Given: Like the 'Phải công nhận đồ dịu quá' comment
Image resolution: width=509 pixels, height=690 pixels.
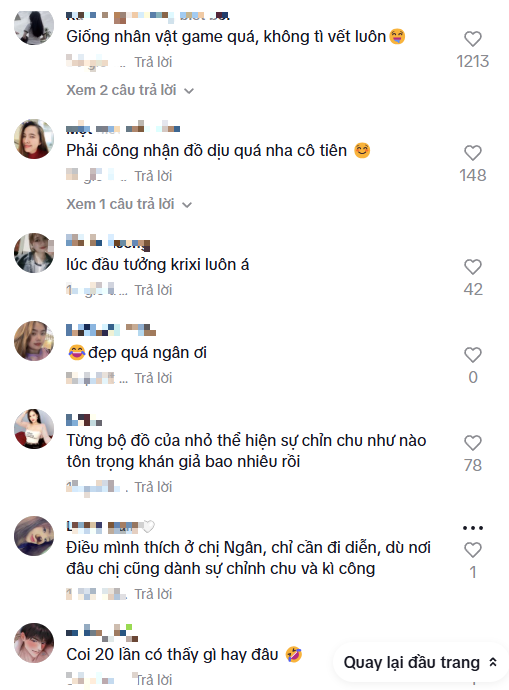Looking at the screenshot, I should click(x=472, y=153).
